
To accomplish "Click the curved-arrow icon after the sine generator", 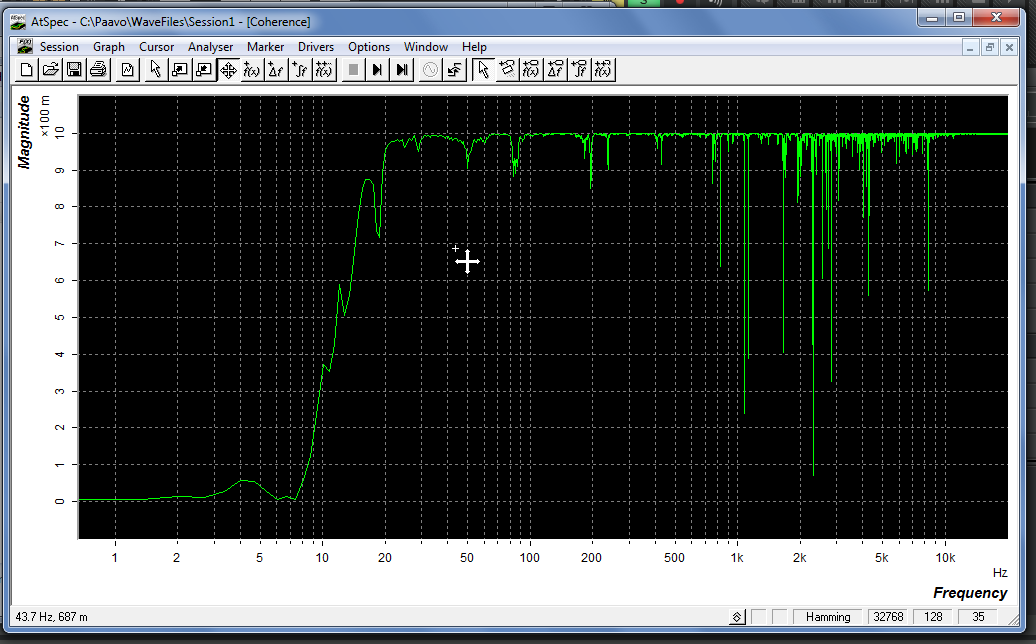I will (455, 69).
